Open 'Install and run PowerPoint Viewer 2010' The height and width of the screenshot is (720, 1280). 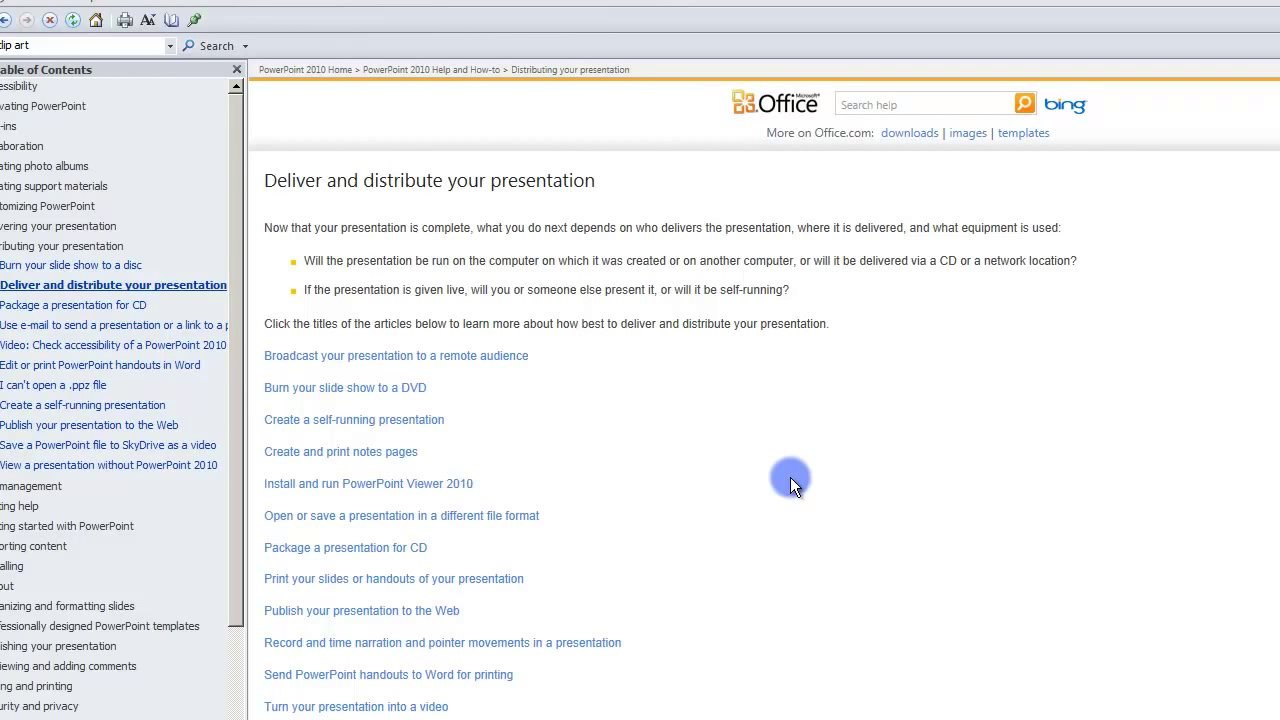pyautogui.click(x=368, y=484)
